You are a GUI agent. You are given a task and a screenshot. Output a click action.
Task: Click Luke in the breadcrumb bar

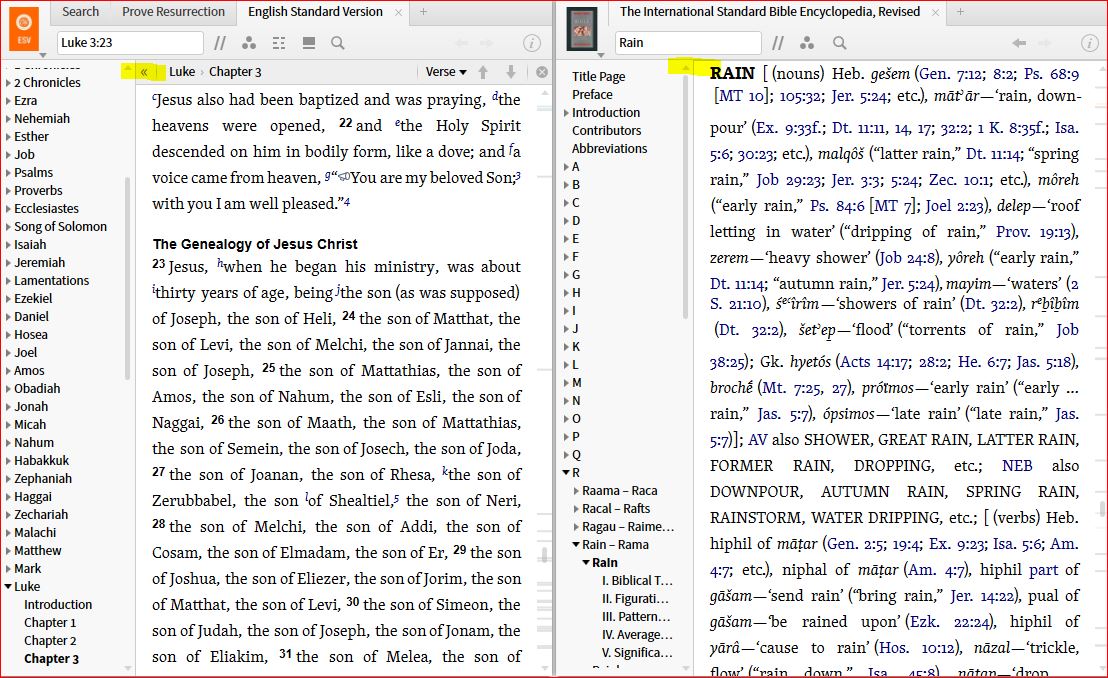[182, 72]
